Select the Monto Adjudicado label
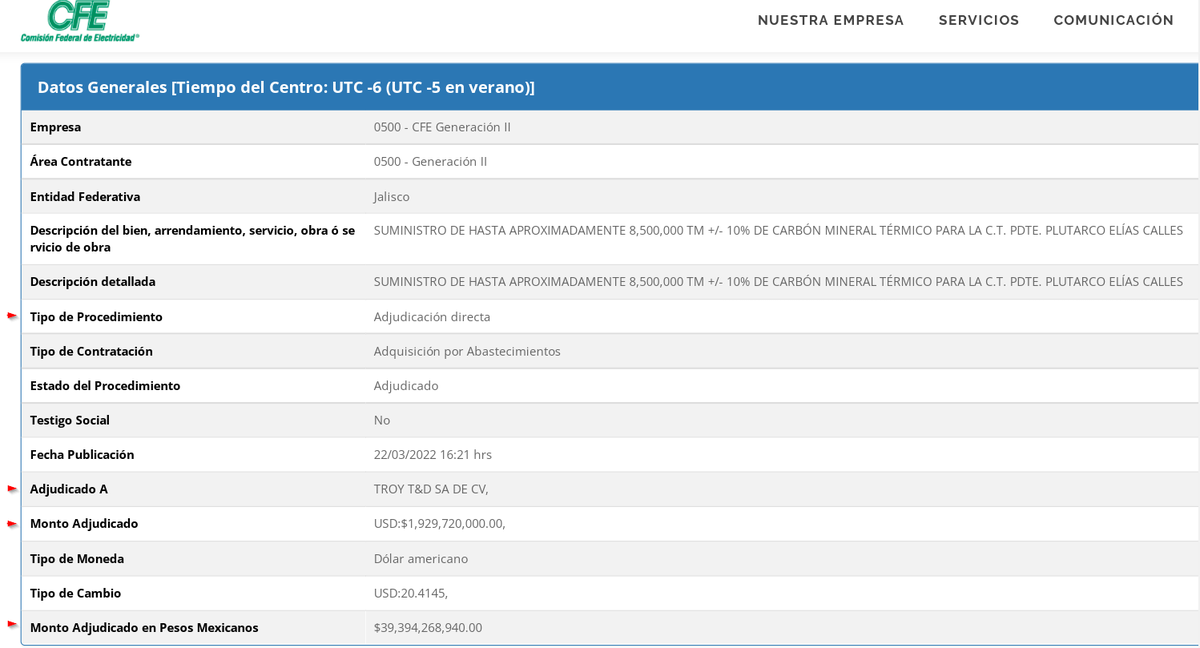Image resolution: width=1200 pixels, height=648 pixels. point(84,523)
